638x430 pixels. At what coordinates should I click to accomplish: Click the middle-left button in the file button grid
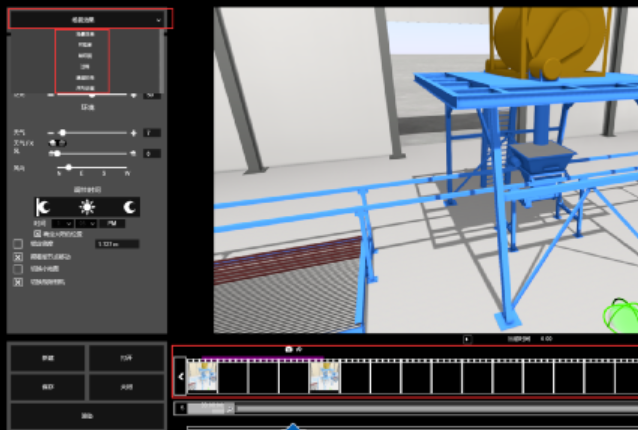point(48,386)
